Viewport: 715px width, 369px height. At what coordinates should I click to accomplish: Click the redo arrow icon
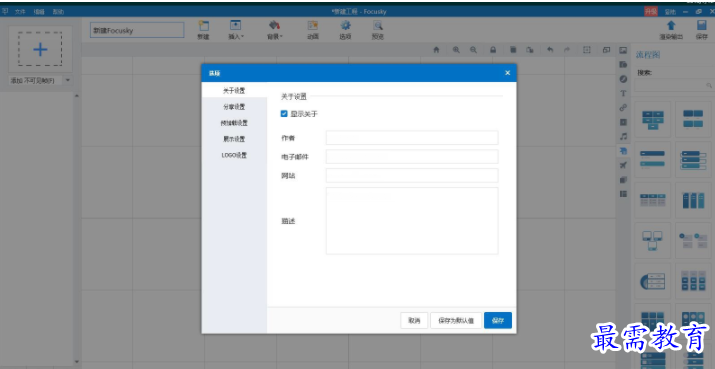click(x=567, y=50)
